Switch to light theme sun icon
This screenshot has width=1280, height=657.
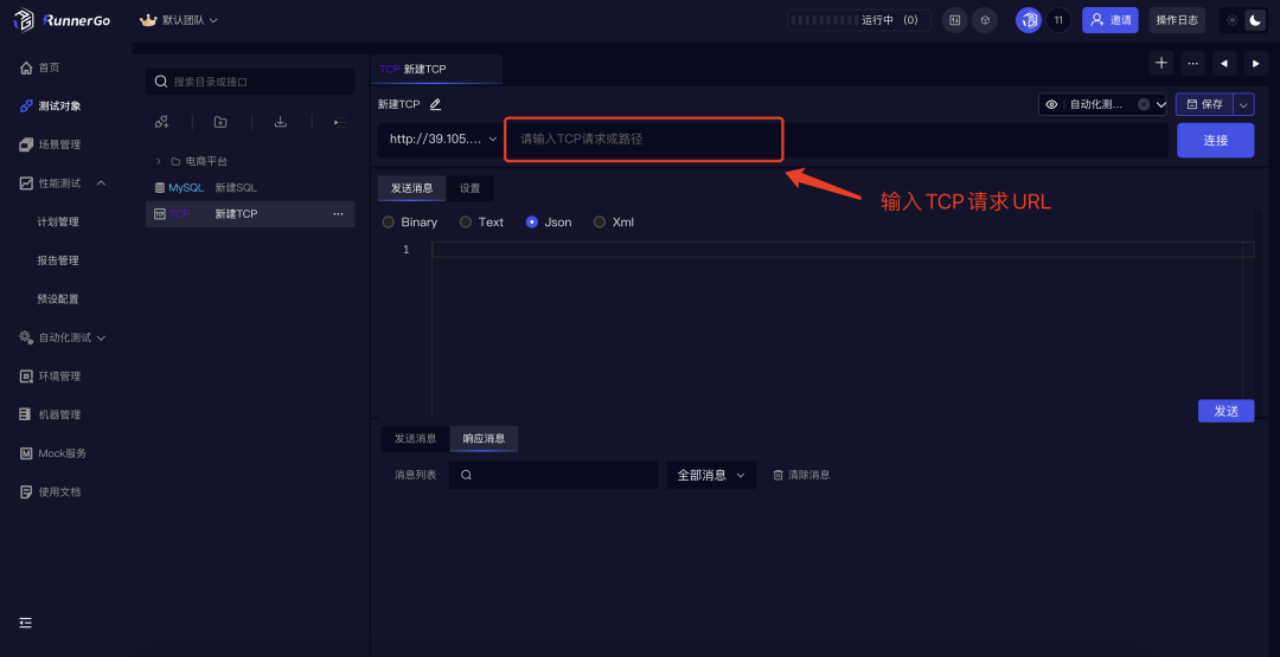[1232, 20]
